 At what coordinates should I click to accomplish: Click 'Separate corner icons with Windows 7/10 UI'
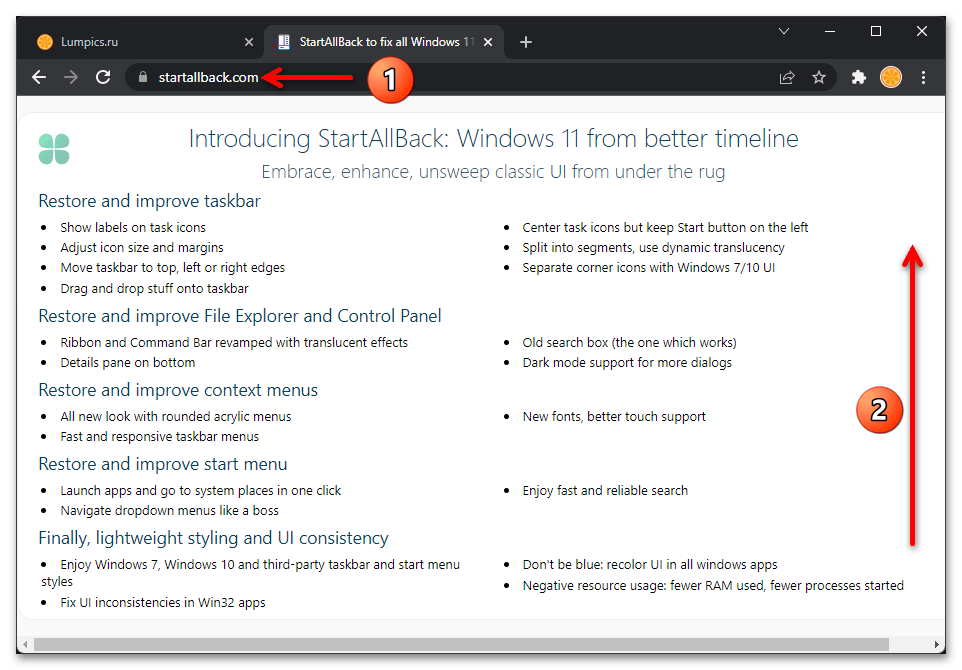(x=648, y=268)
